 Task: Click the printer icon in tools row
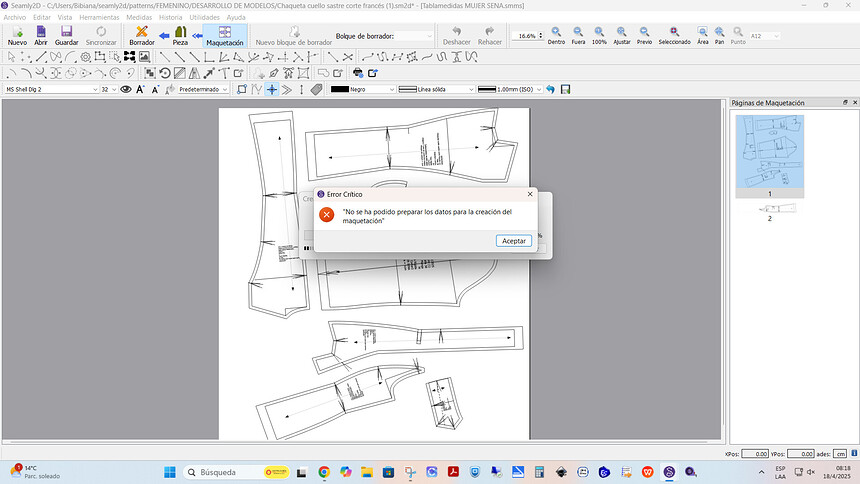pyautogui.click(x=358, y=73)
